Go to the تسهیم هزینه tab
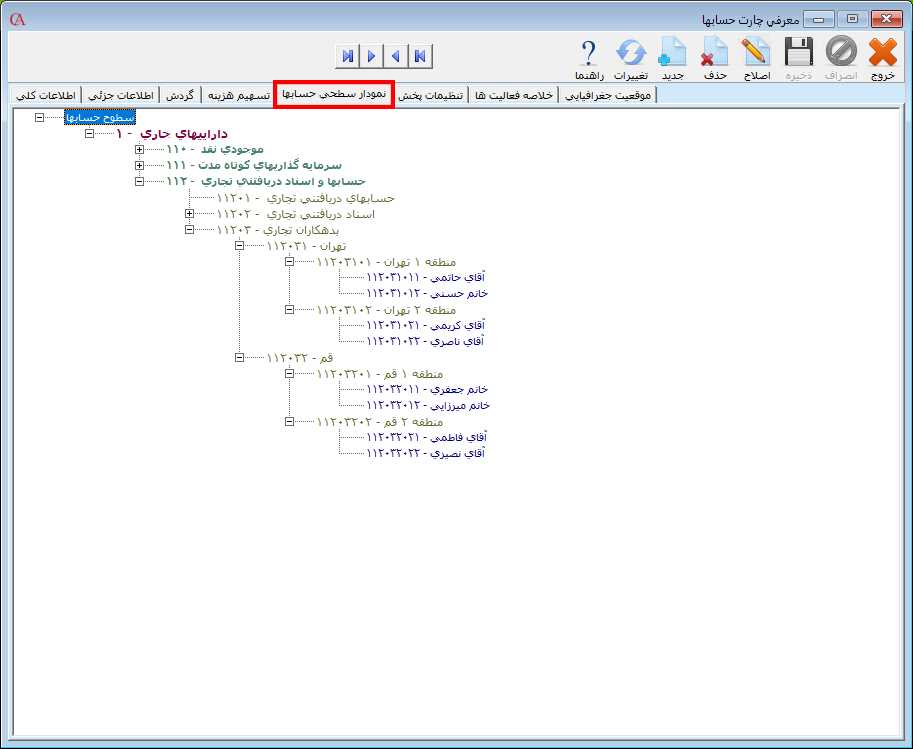 (239, 95)
